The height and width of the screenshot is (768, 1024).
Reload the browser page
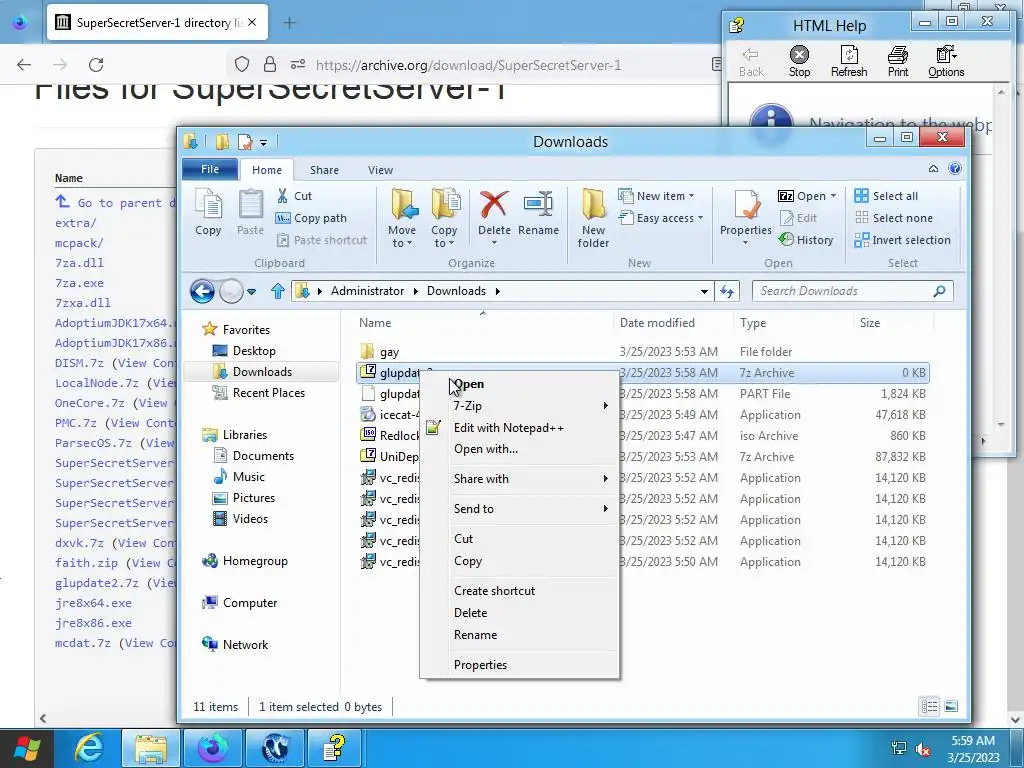(x=96, y=65)
